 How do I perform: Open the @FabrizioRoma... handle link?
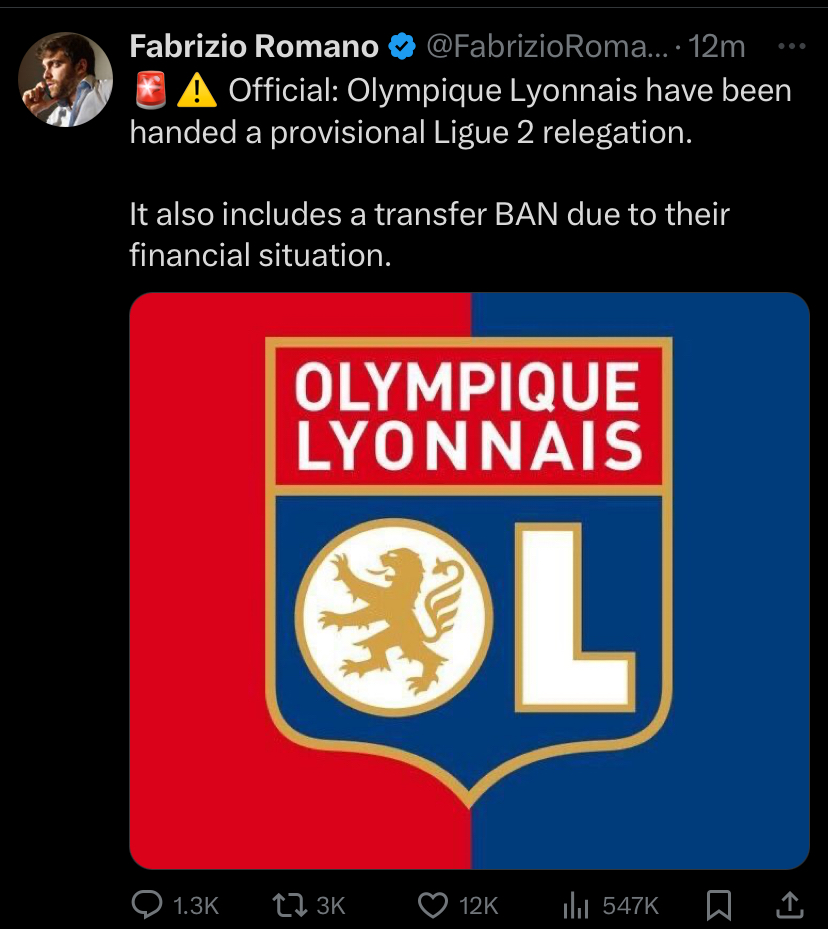click(547, 46)
